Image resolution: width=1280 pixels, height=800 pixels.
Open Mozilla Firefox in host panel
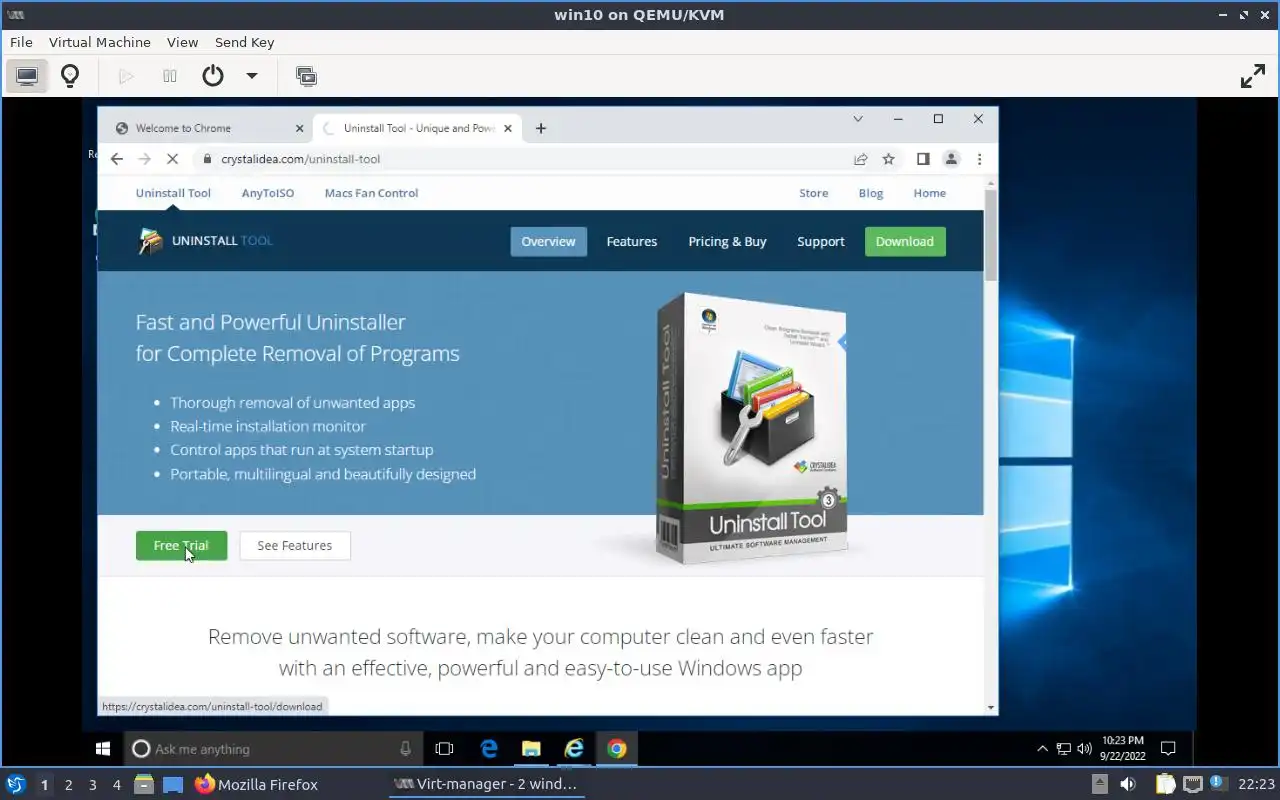[256, 785]
